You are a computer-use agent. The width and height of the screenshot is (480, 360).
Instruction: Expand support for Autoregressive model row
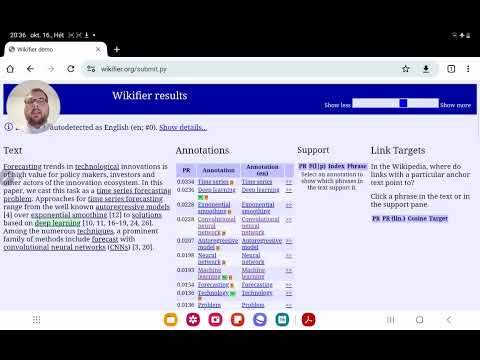click(289, 241)
